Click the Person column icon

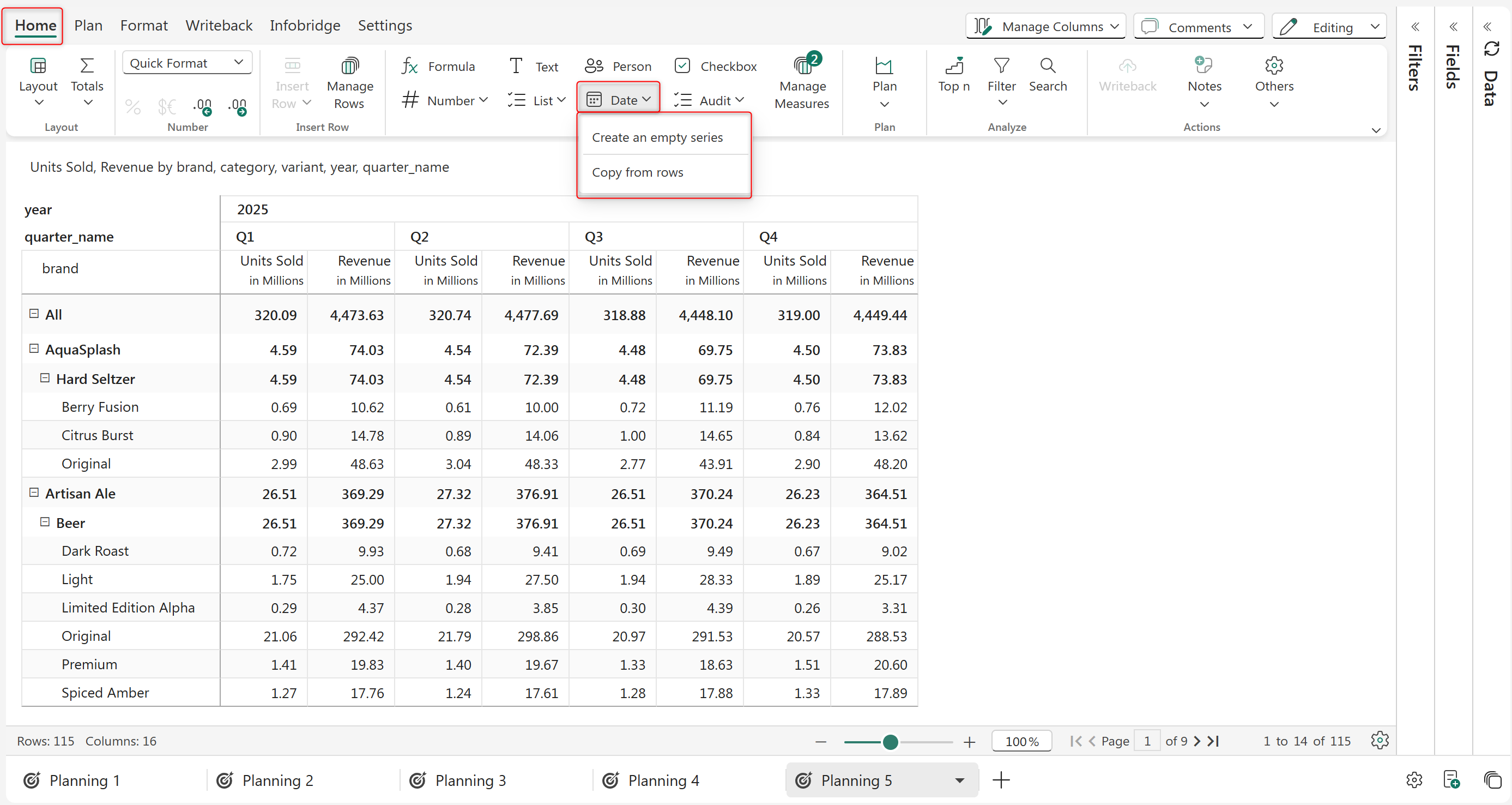click(x=594, y=67)
